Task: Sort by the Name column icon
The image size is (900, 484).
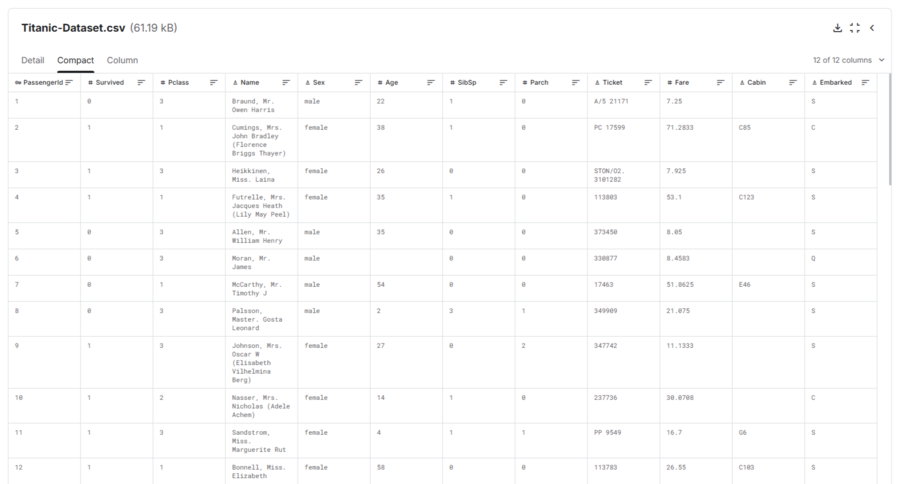Action: (286, 83)
